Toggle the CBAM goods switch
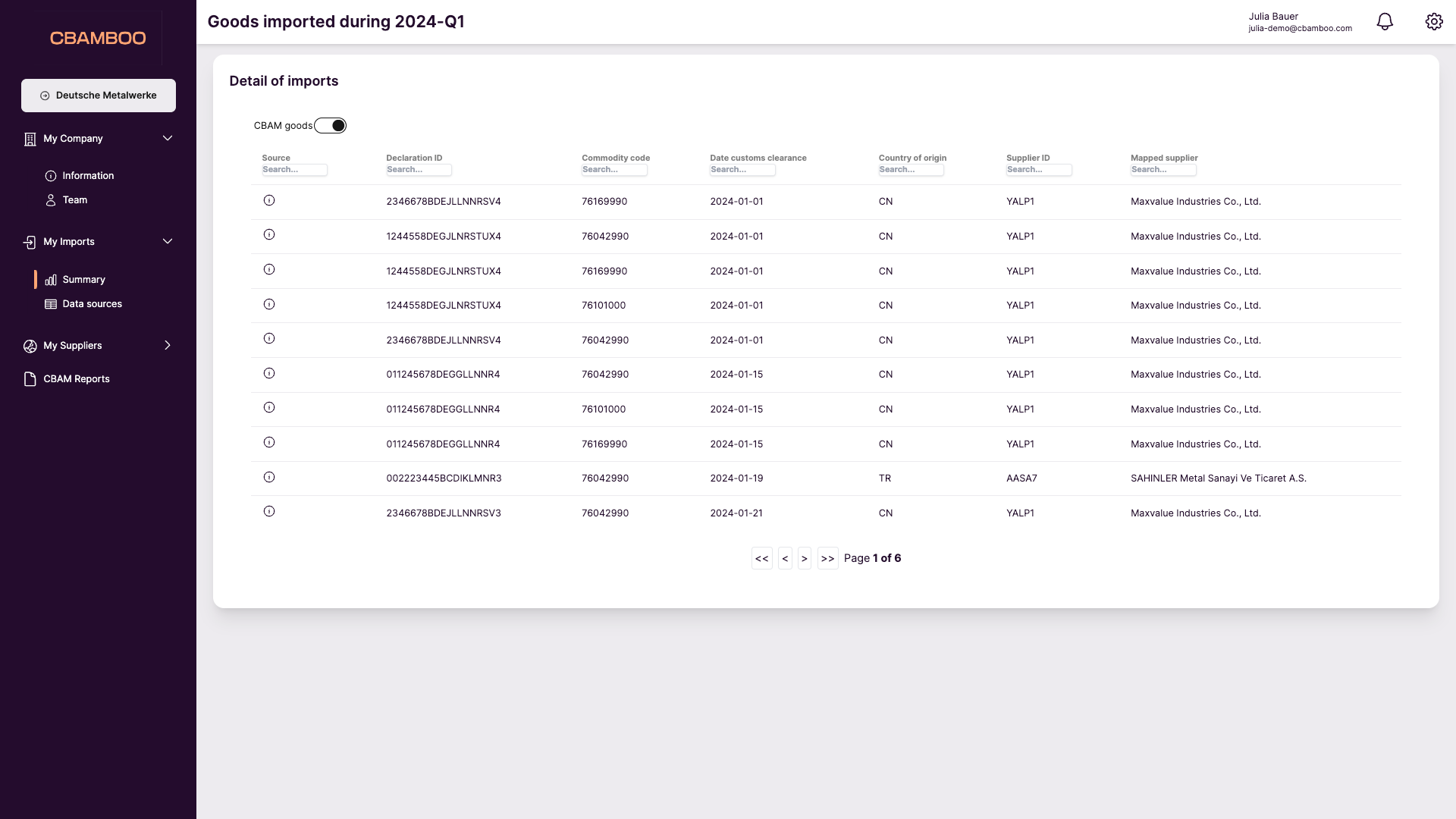Viewport: 1456px width, 819px height. click(x=331, y=126)
